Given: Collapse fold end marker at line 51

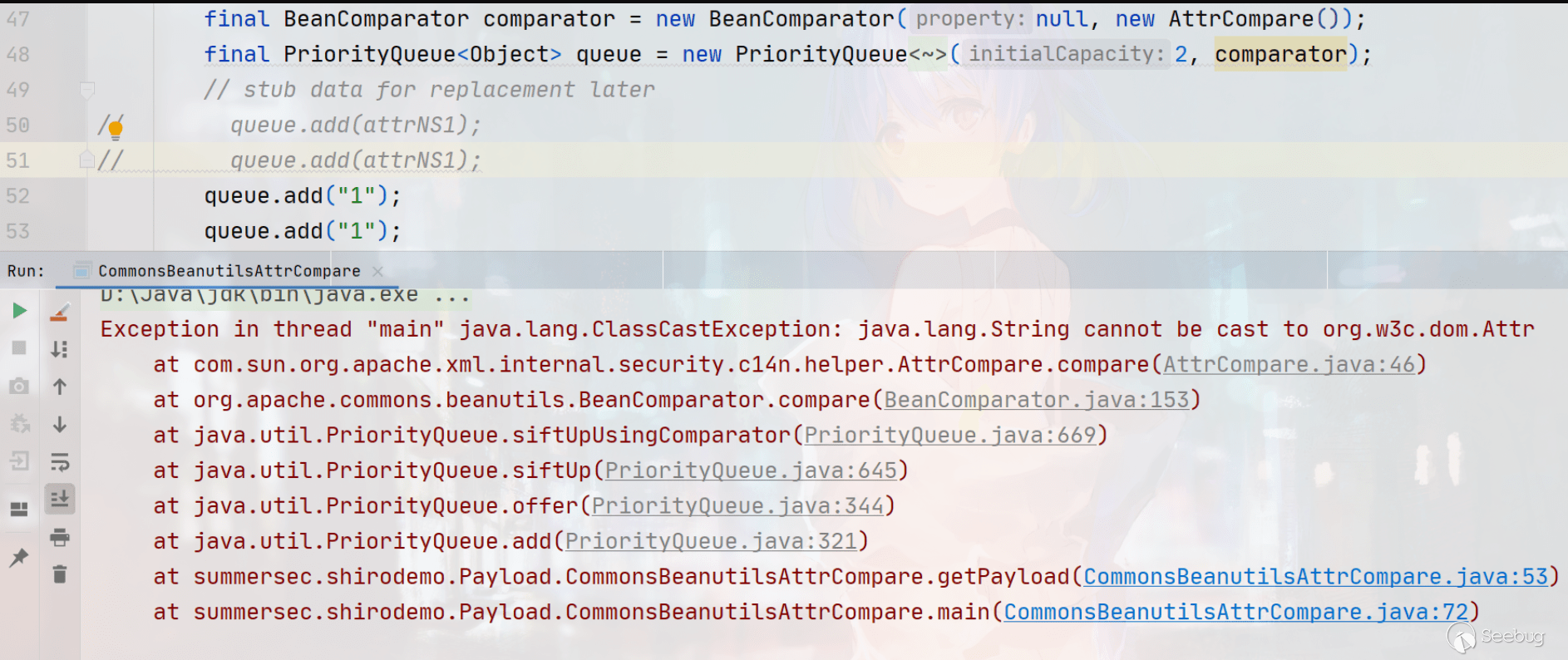Looking at the screenshot, I should (x=87, y=160).
